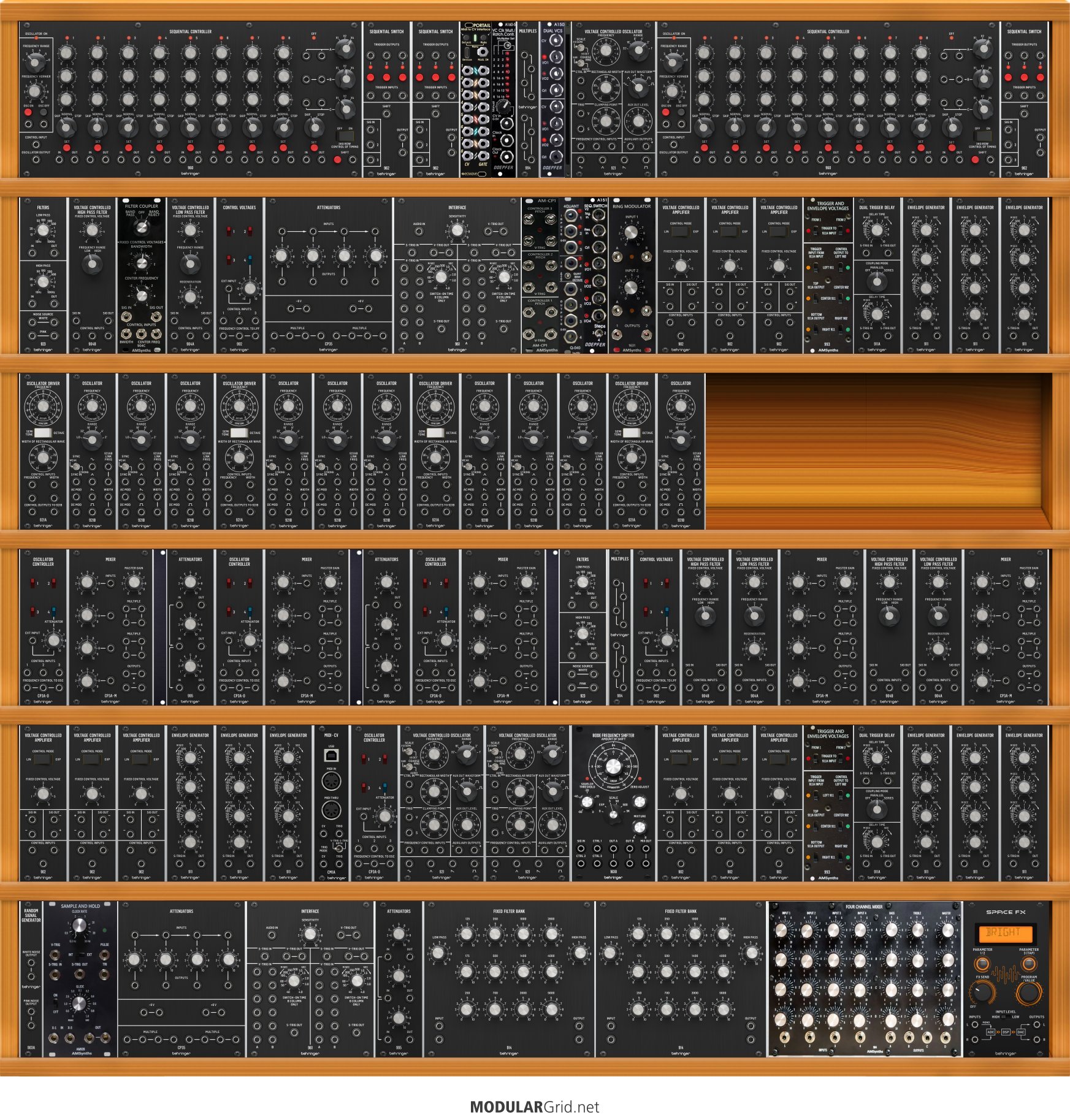Image resolution: width=1070 pixels, height=1120 pixels.
Task: Click the Control Input jack on left Sequential Controller
Action: click(36, 145)
